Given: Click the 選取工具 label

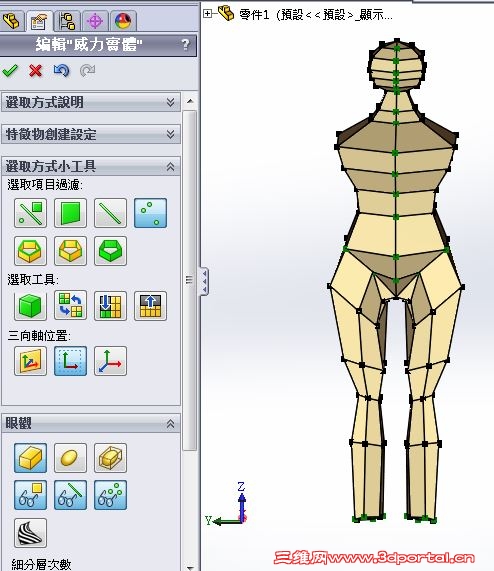Looking at the screenshot, I should 33,280.
